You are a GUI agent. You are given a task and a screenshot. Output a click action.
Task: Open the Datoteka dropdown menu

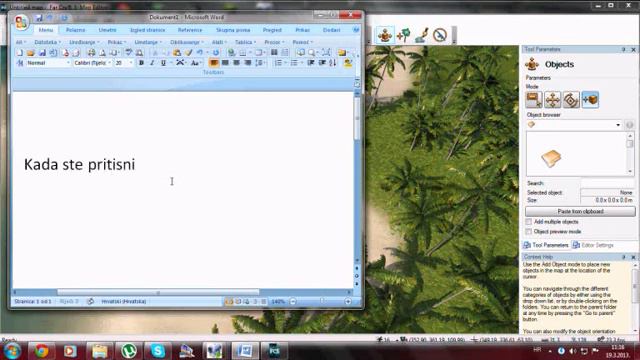47,42
